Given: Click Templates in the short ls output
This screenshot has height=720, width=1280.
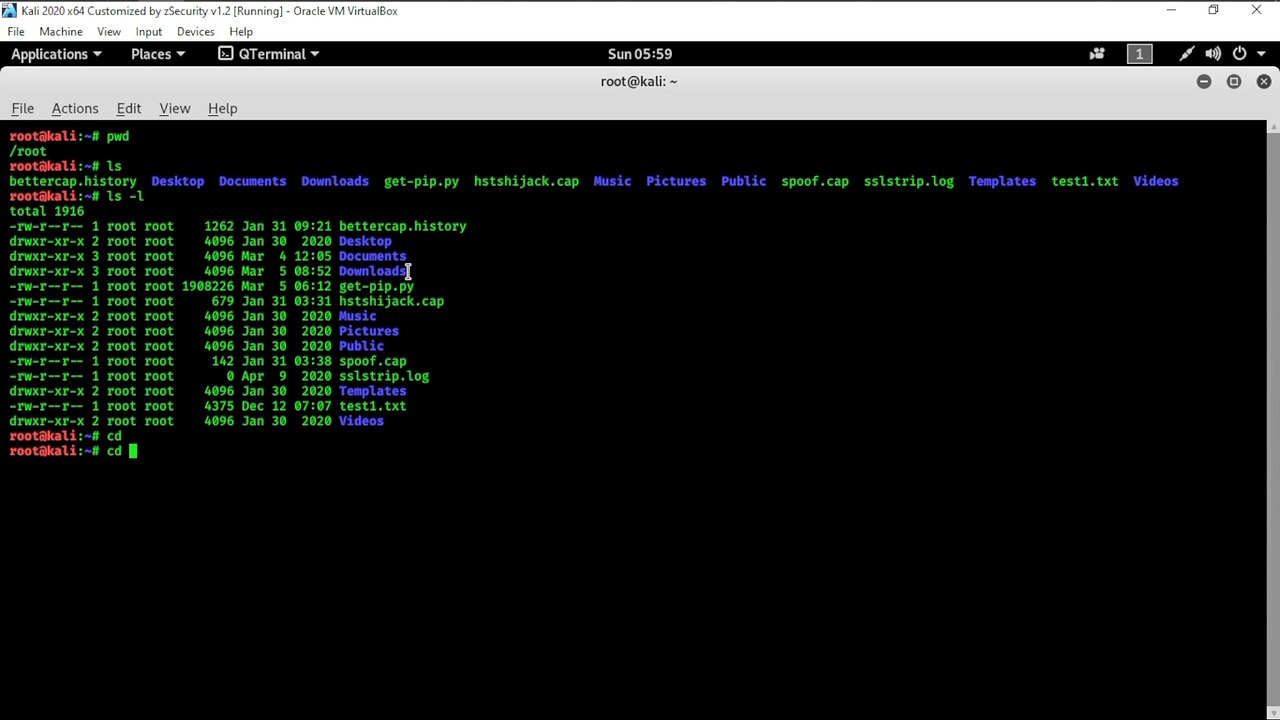Looking at the screenshot, I should 1002,181.
